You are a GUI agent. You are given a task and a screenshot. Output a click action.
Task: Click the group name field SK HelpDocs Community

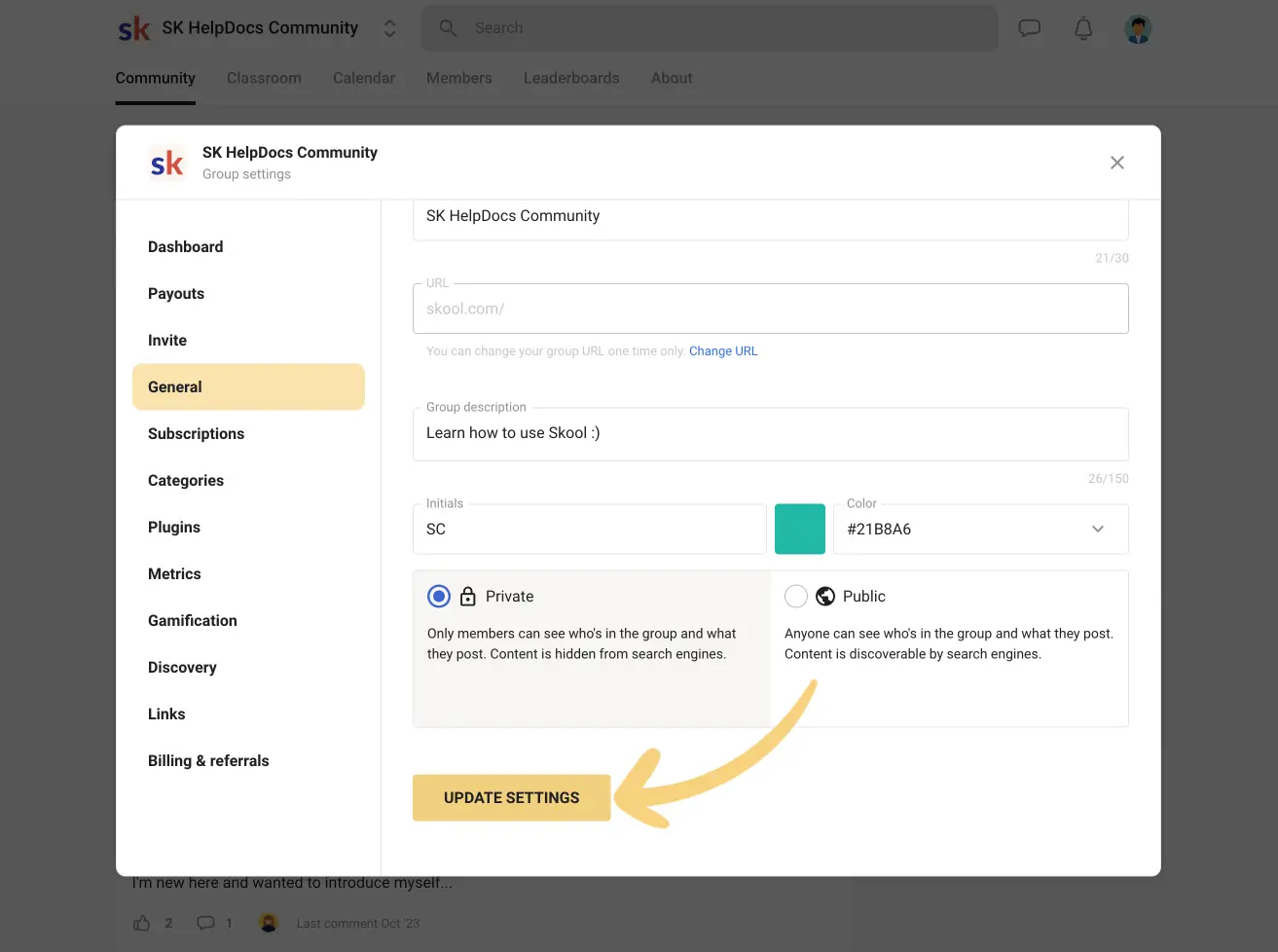(771, 220)
